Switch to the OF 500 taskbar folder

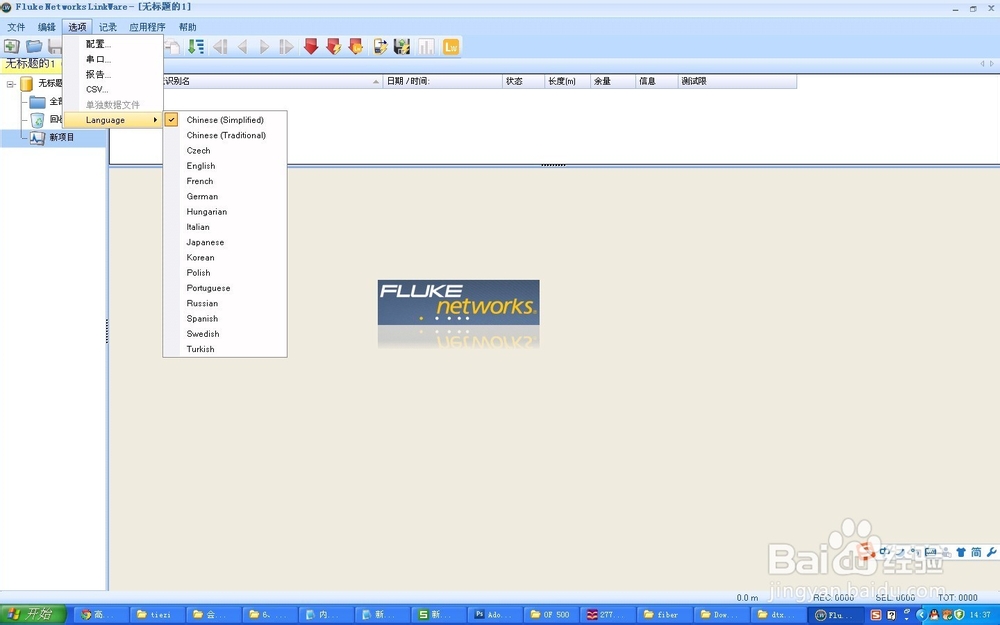click(552, 614)
